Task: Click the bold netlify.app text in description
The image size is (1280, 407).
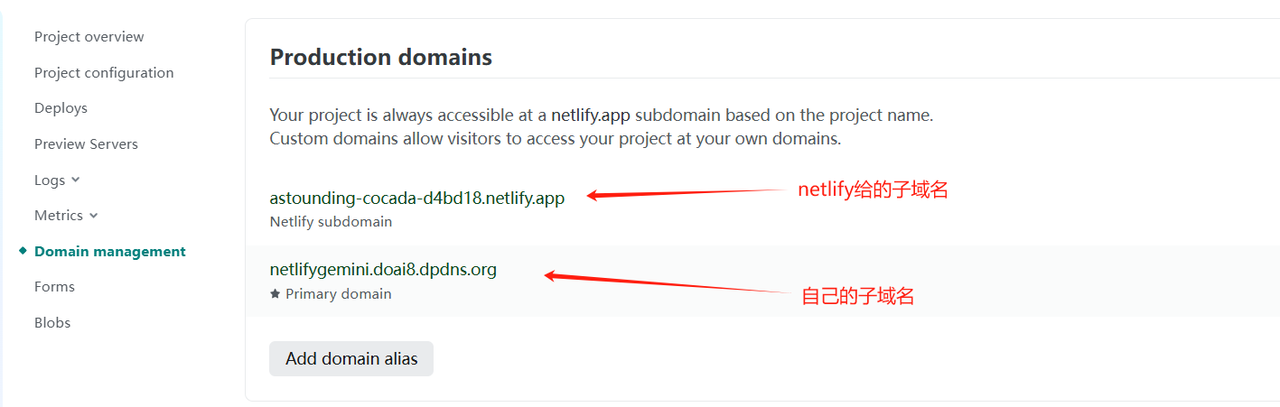Action: click(591, 115)
